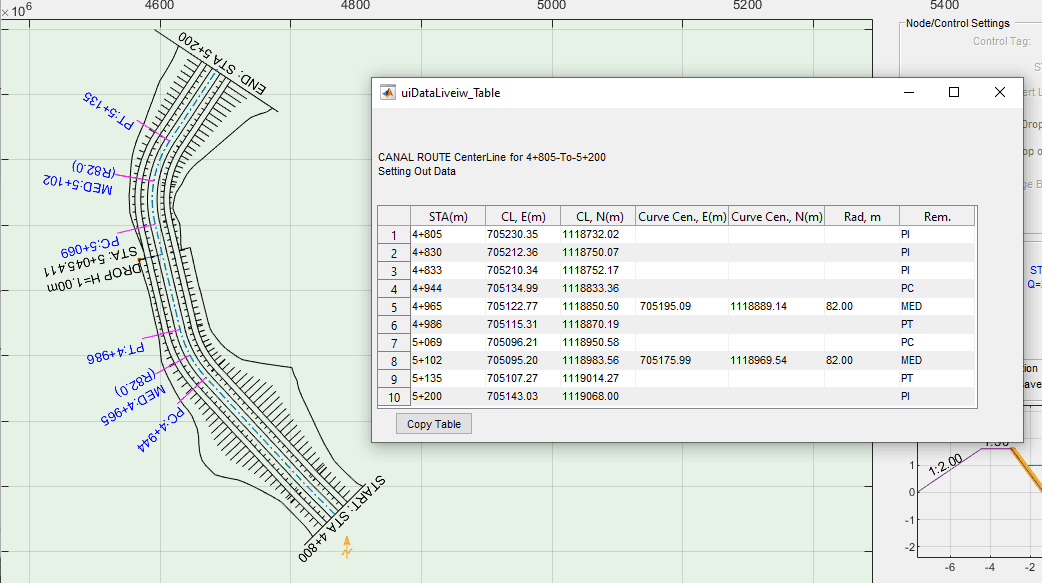Click the CL, E(m) column header
Image resolution: width=1042 pixels, height=583 pixels.
522,216
